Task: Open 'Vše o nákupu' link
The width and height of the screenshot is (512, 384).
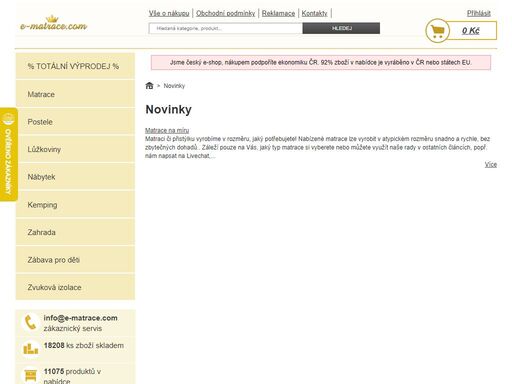Action: coord(169,13)
